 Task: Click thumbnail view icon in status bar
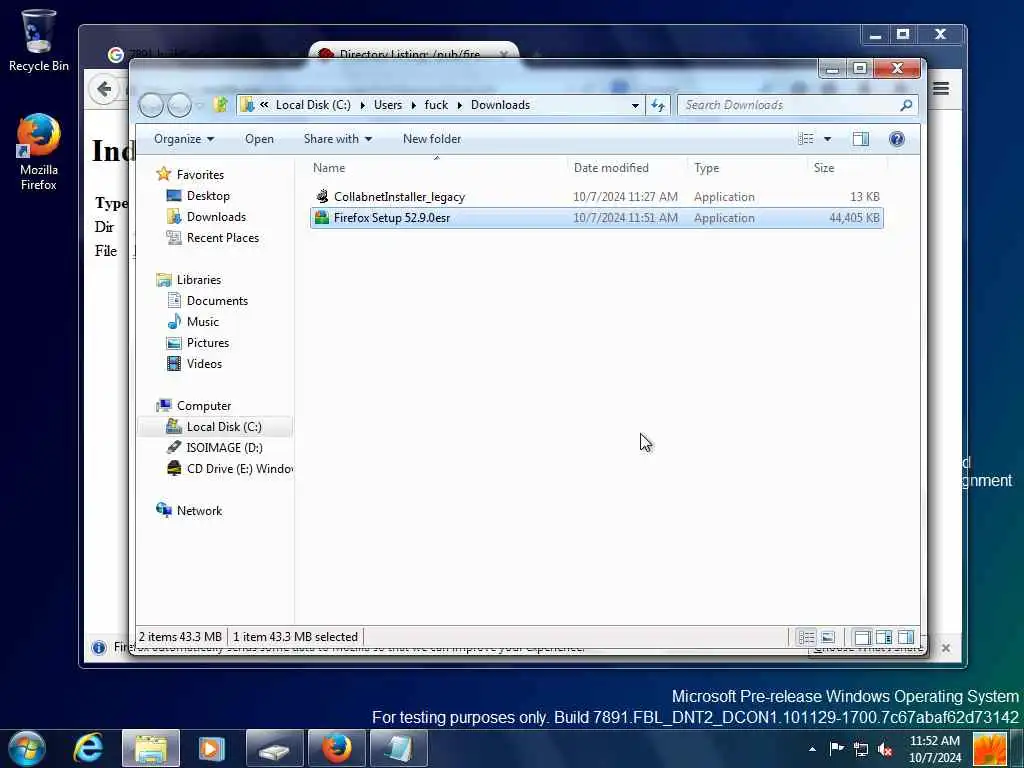coord(827,637)
